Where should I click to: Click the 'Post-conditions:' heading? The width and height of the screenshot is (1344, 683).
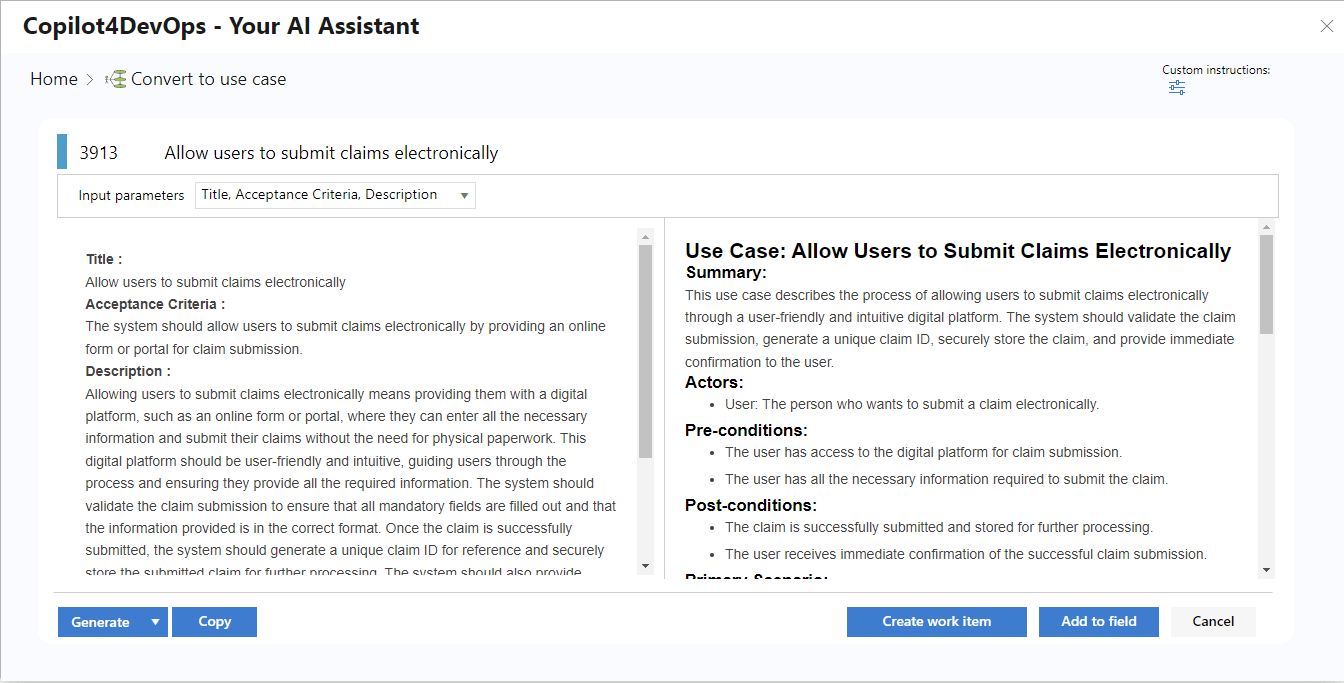(751, 505)
